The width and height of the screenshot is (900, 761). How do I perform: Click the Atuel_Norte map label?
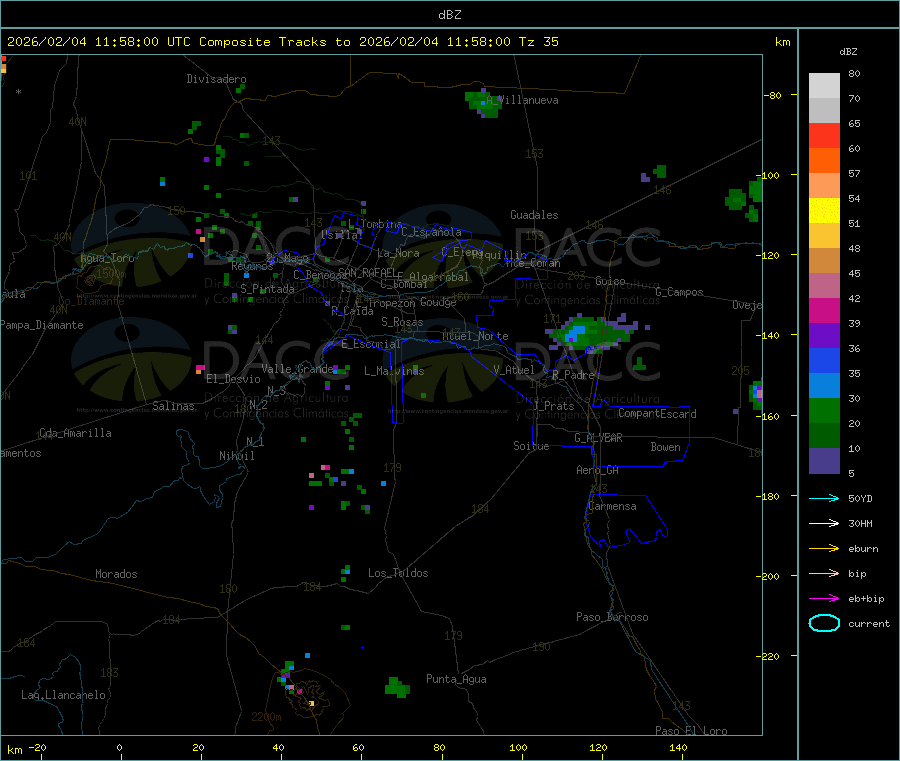point(475,336)
